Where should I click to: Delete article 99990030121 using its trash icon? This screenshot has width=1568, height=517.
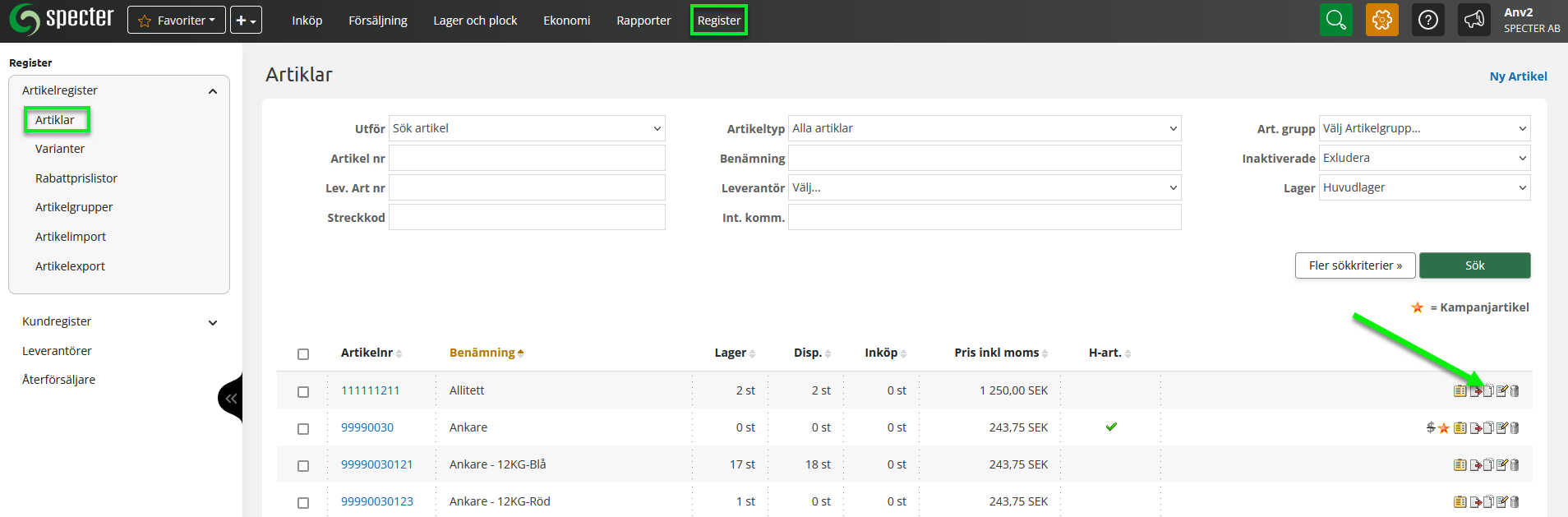(x=1515, y=465)
